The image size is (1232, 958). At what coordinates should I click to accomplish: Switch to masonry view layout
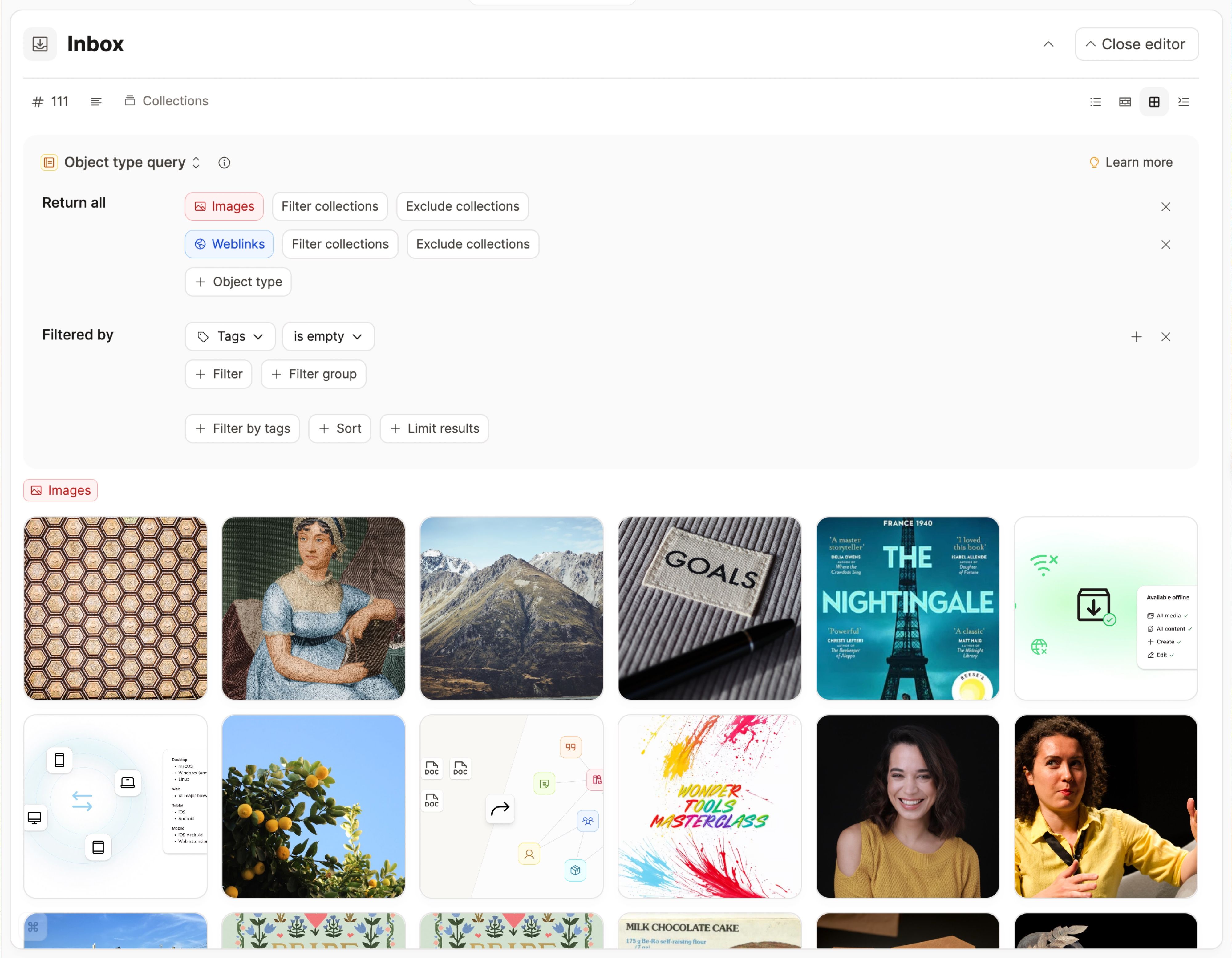tap(1124, 102)
